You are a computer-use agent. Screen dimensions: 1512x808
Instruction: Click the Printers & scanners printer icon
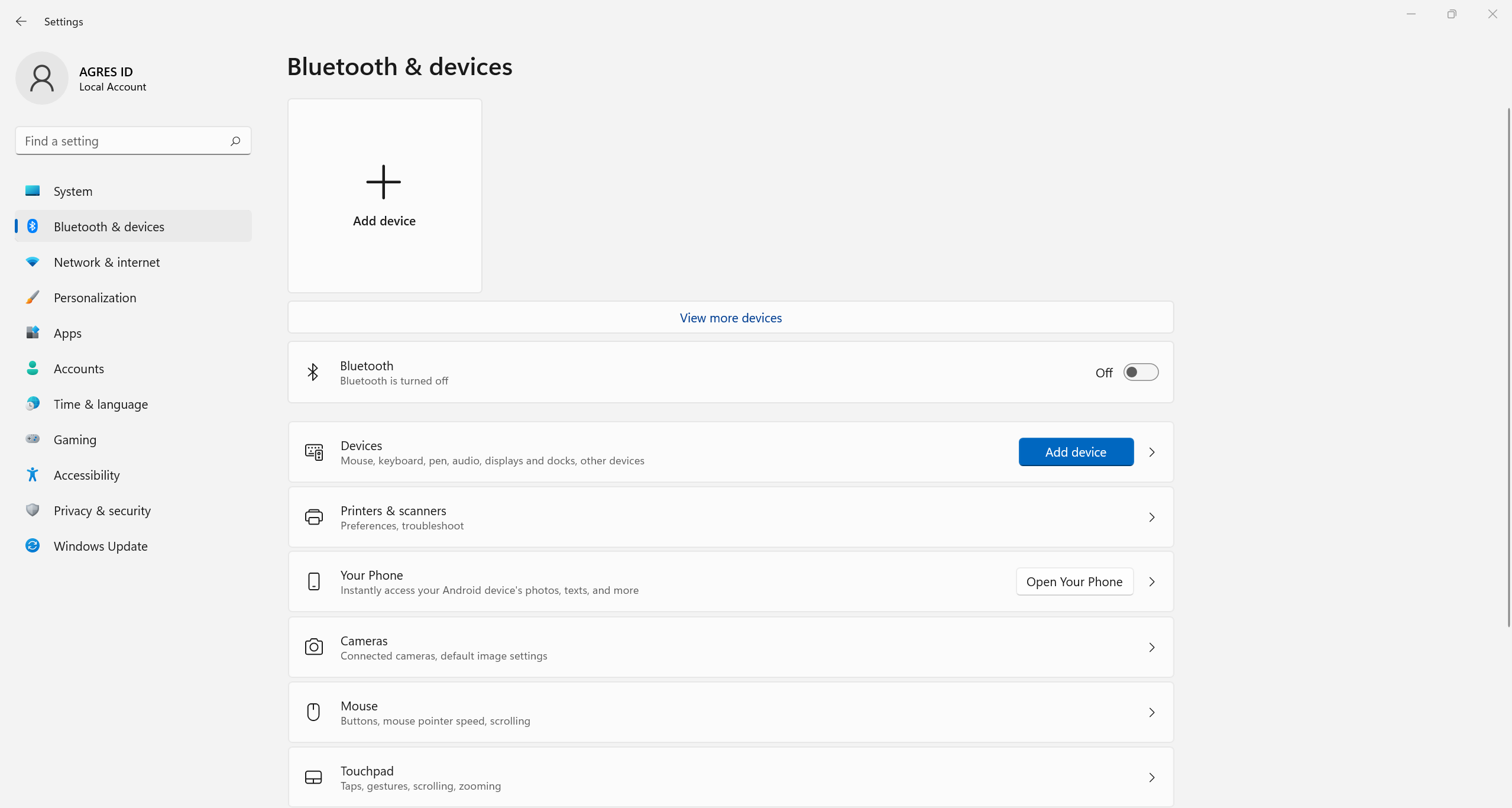click(314, 517)
